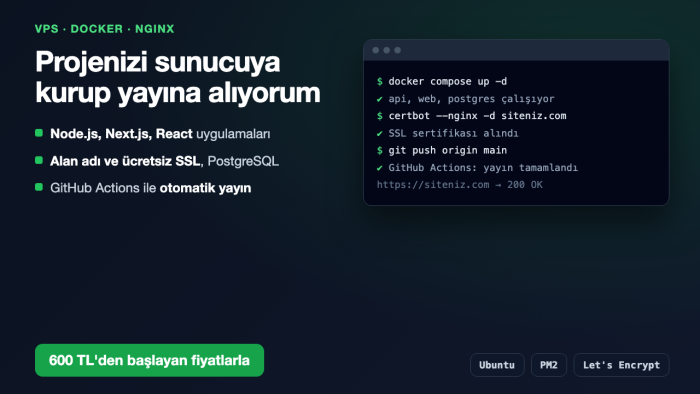Image resolution: width=700 pixels, height=394 pixels.
Task: Click the '600 TL'den başlayan fiyatlarla' button
Action: [149, 360]
